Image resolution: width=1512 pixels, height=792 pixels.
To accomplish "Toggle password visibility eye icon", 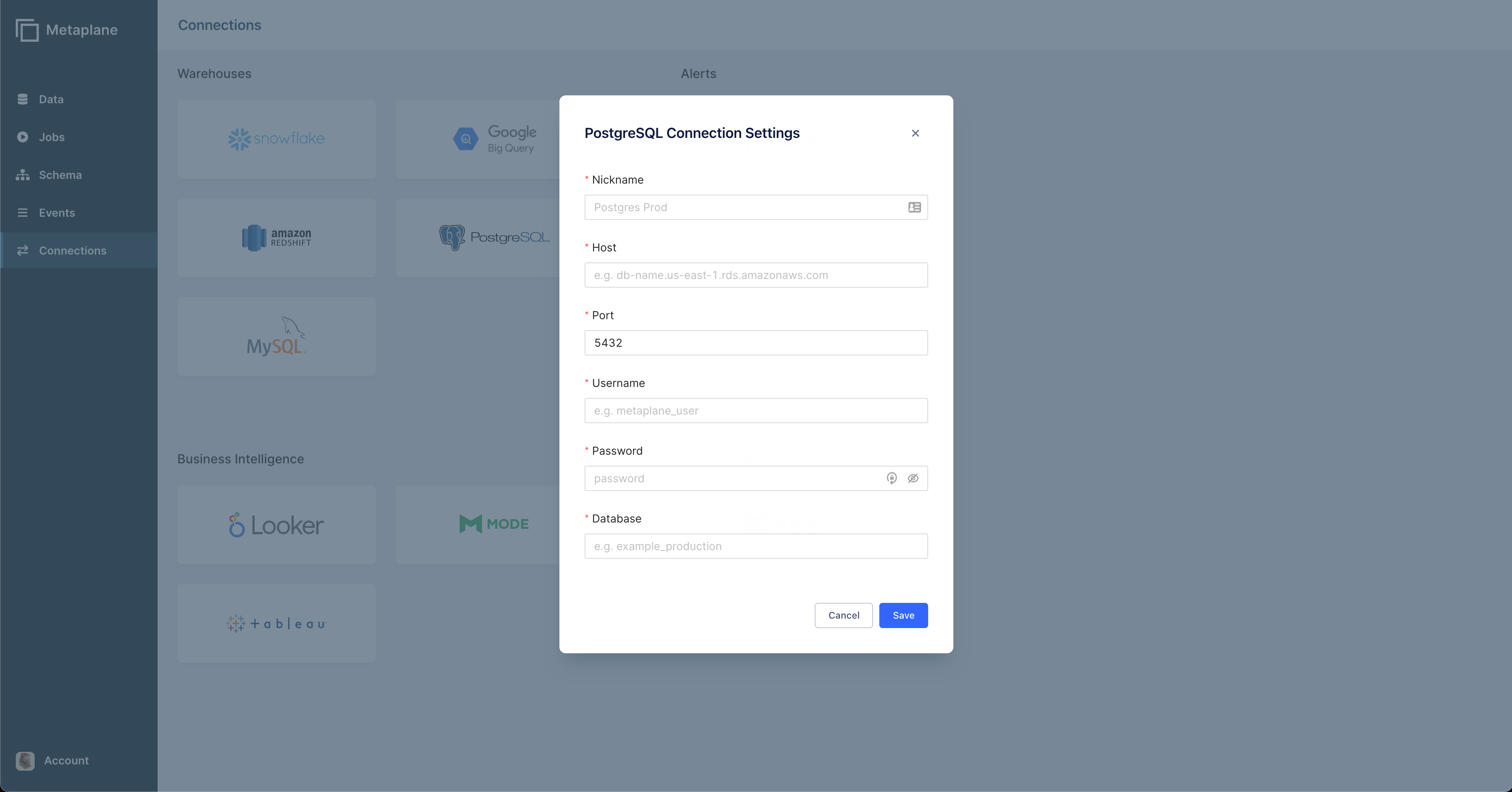I will [x=913, y=478].
